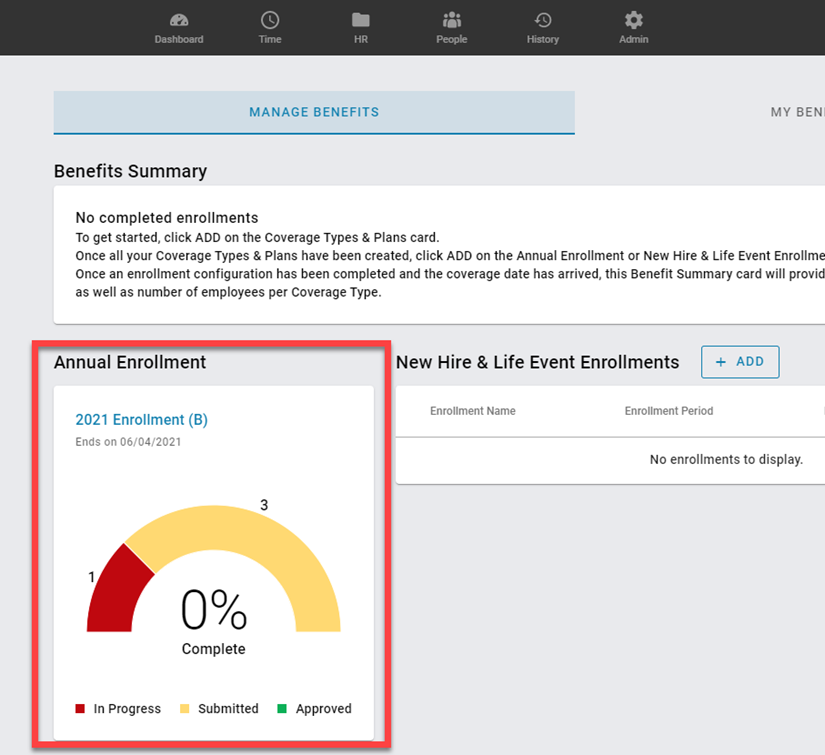The width and height of the screenshot is (825, 755).
Task: Click the plus icon inside the ADD button
Action: [x=723, y=362]
